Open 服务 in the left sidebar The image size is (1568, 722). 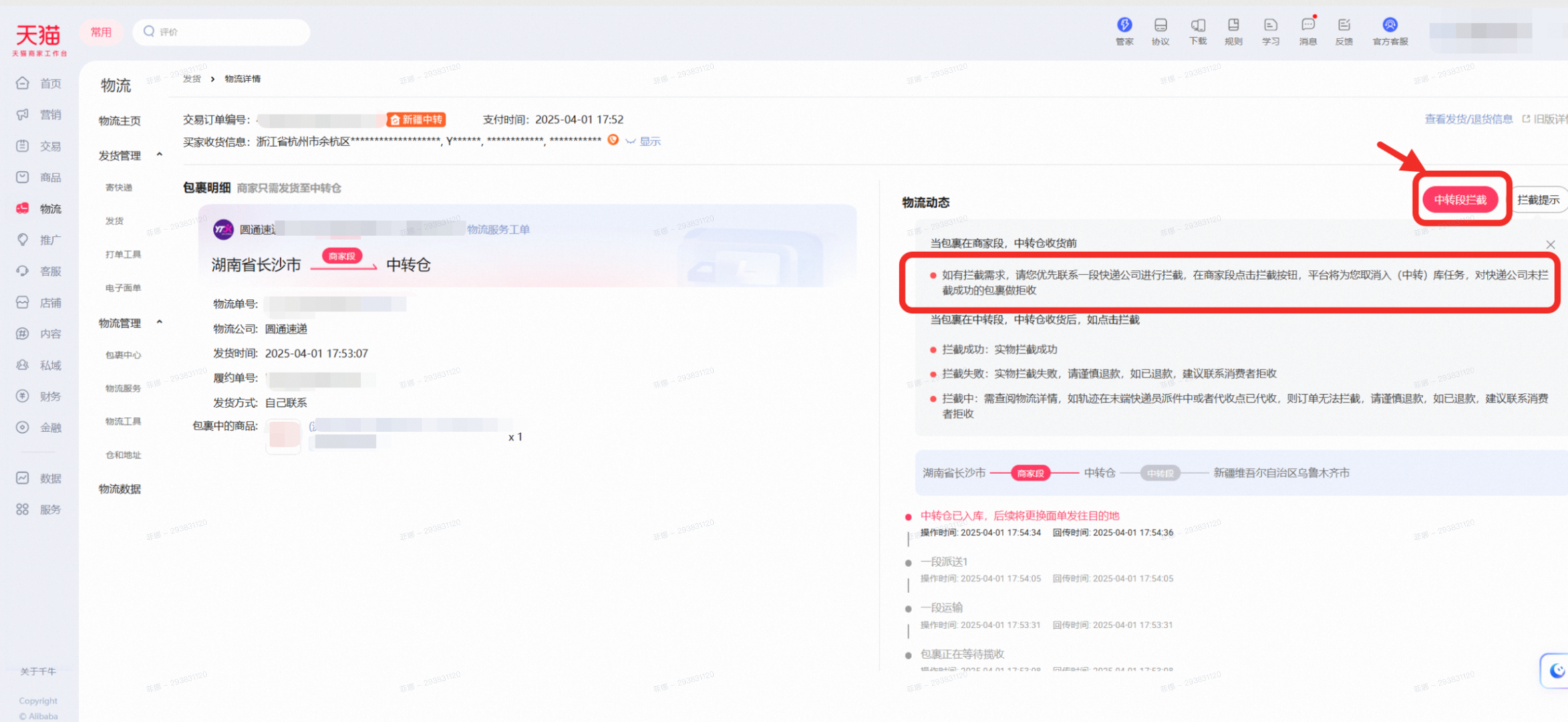click(x=40, y=509)
